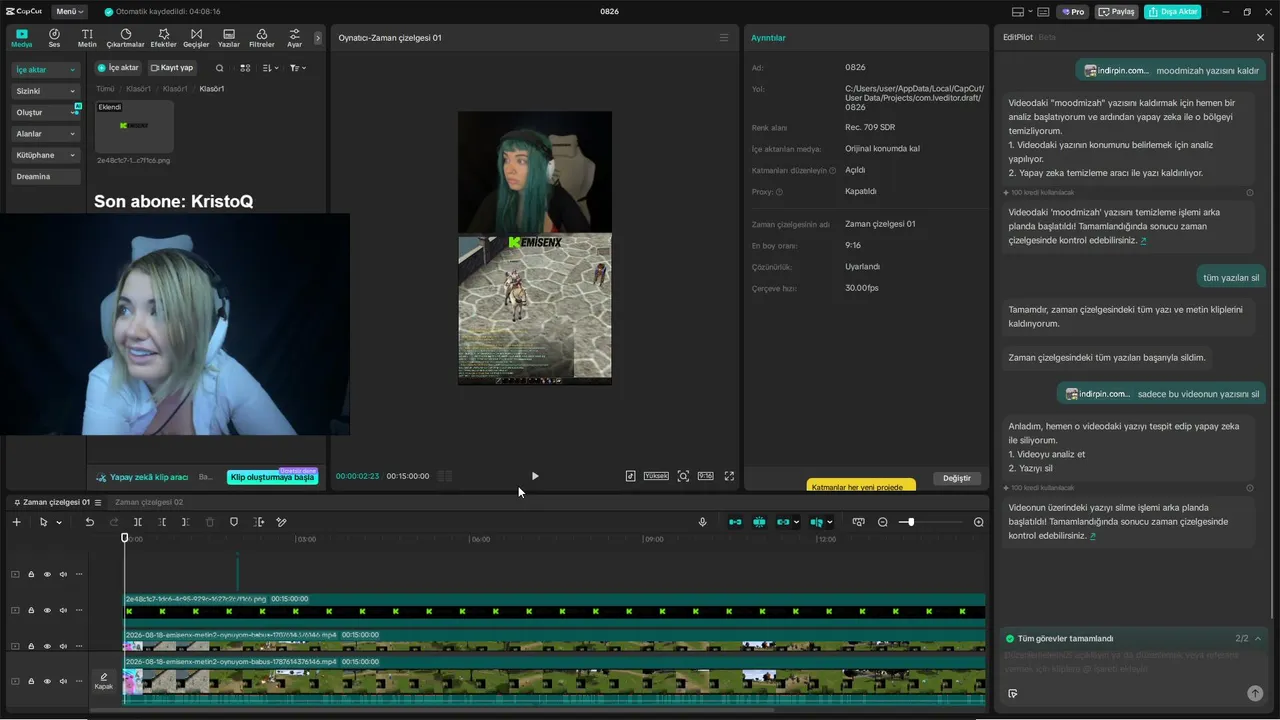
Task: Change the 9:16 aspect ratio setting
Action: (705, 476)
